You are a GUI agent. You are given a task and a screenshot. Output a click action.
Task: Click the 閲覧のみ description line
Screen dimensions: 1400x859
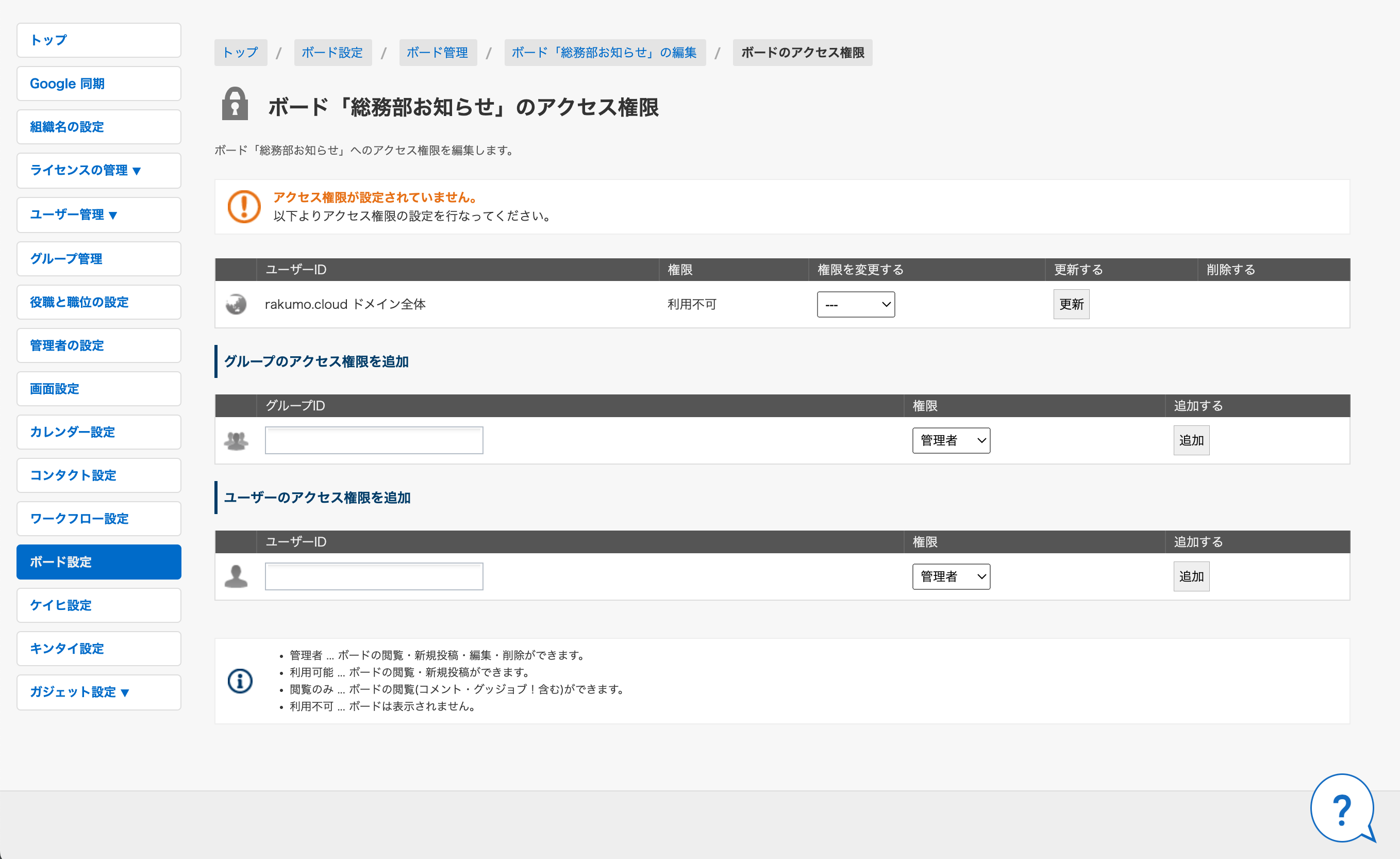(x=457, y=689)
